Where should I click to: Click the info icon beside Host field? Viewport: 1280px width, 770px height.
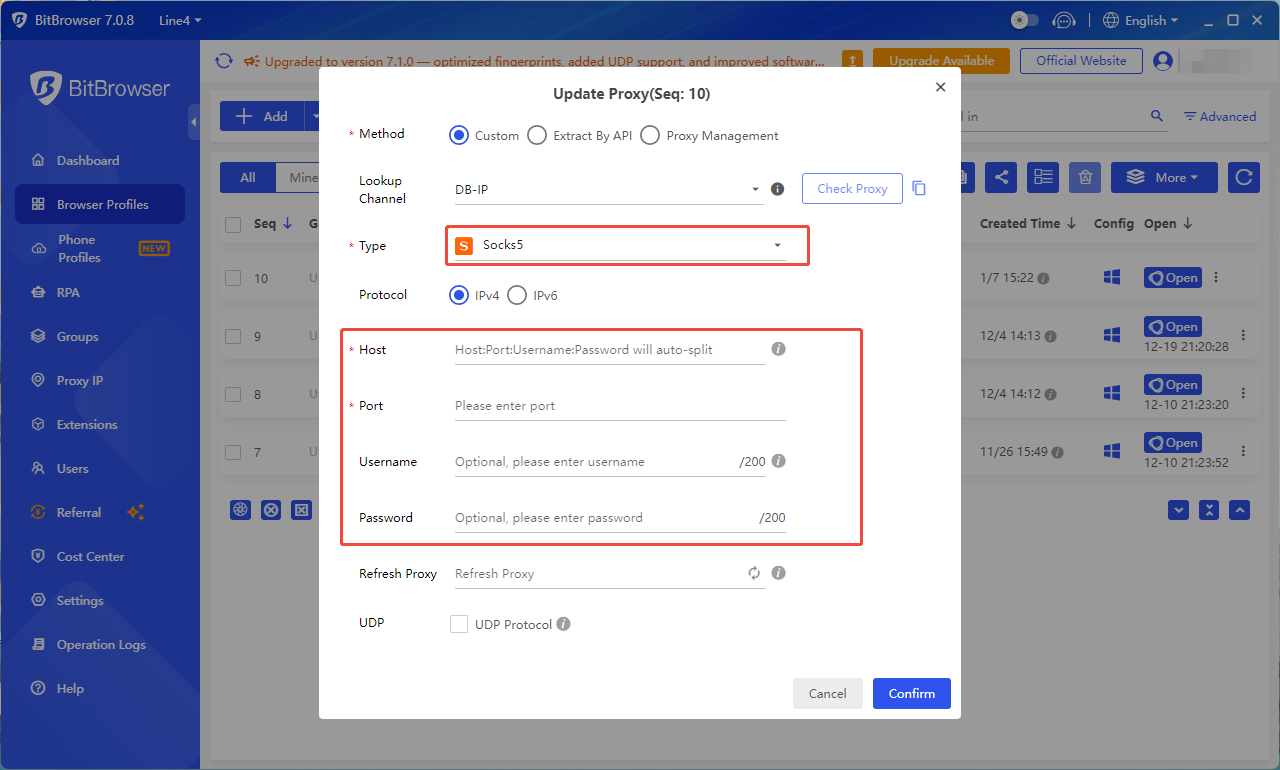click(778, 349)
